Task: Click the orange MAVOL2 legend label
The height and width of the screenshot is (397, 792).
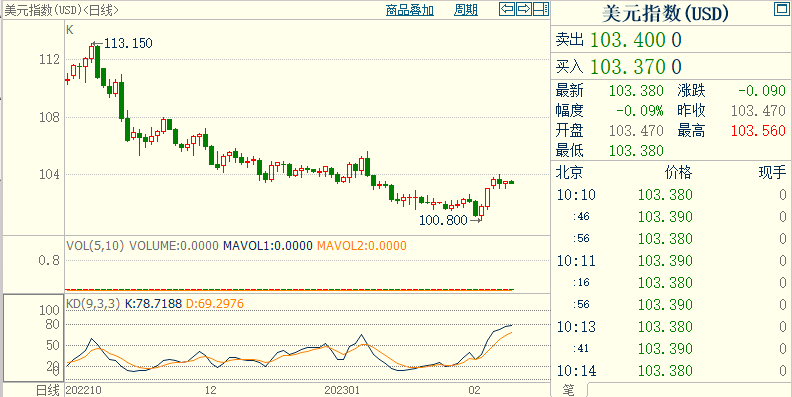Action: [x=362, y=246]
